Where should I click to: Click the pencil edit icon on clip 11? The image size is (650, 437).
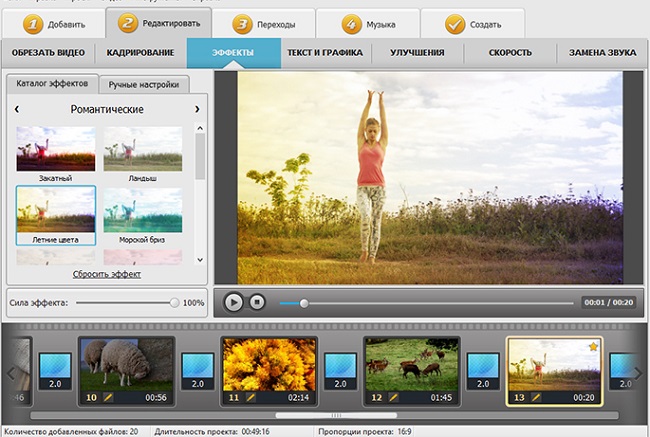pyautogui.click(x=251, y=397)
